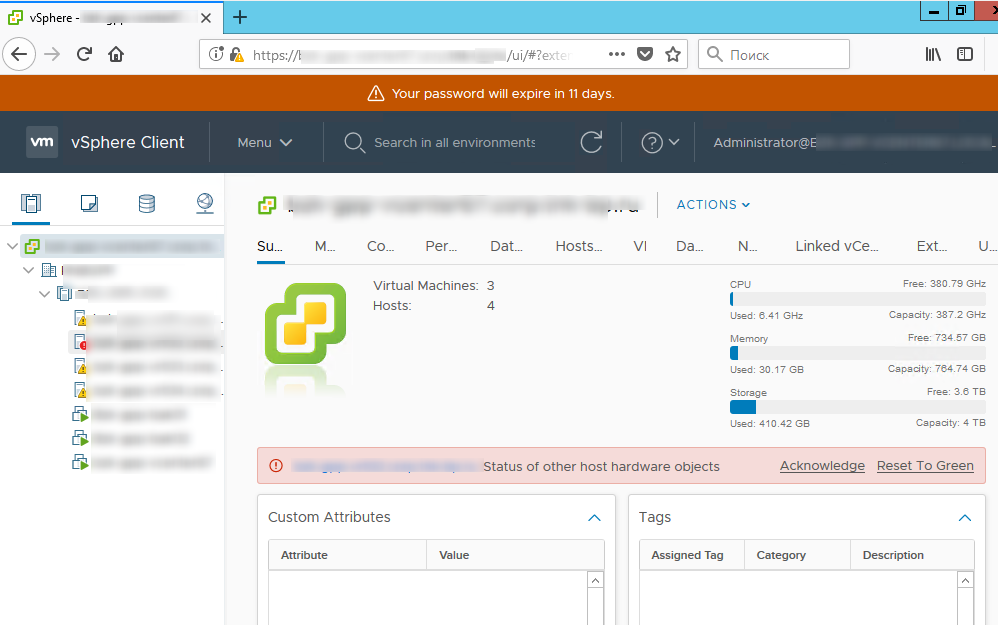Switch to the Monitor tab
The width and height of the screenshot is (998, 625).
tap(325, 246)
